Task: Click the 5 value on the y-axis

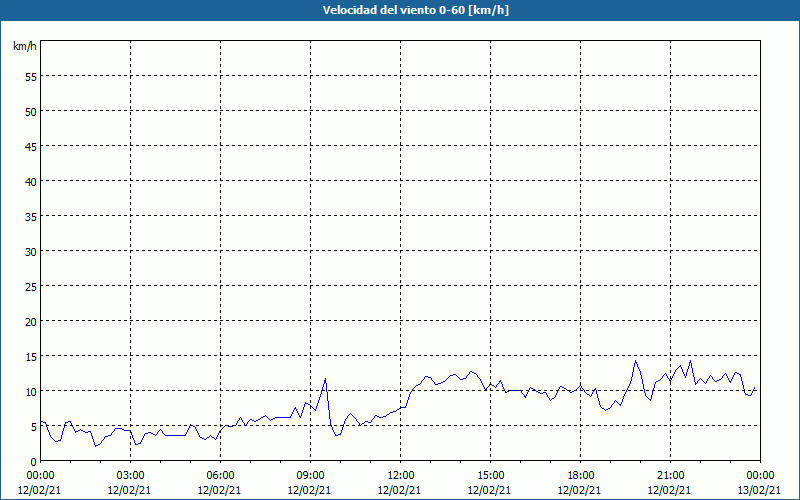Action: (34, 427)
